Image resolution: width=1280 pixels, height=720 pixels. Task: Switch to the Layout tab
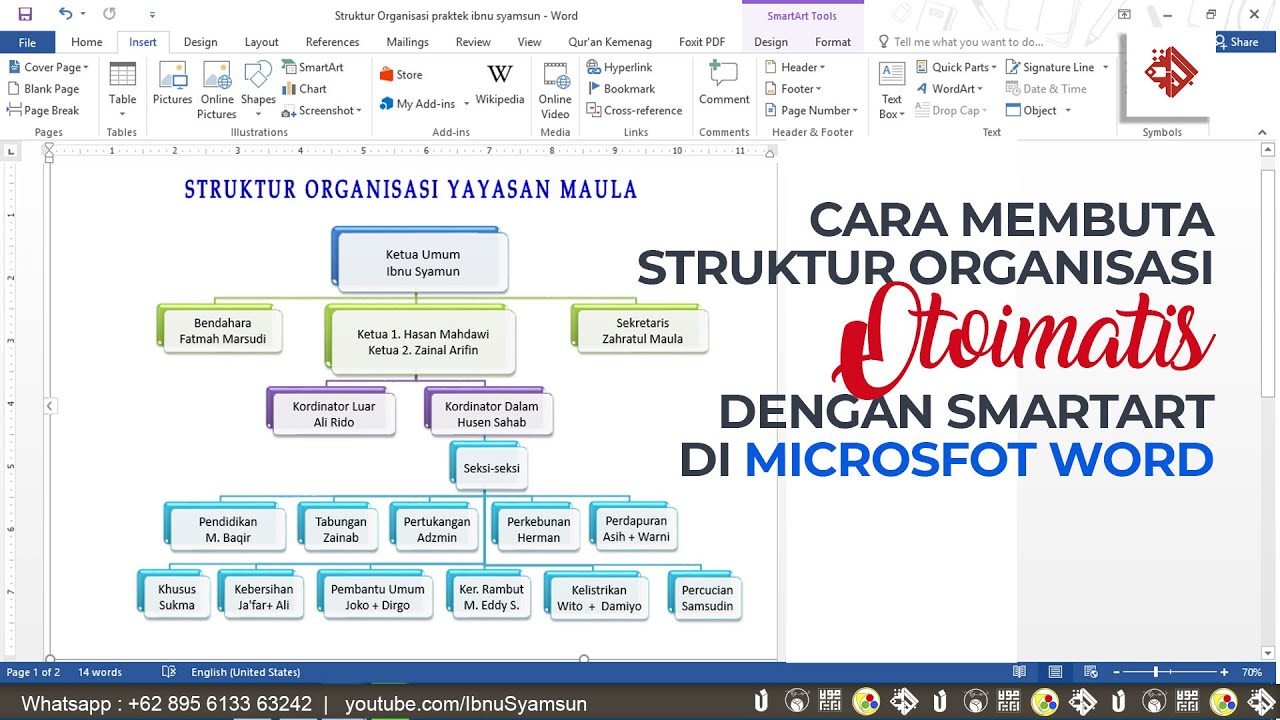(x=262, y=42)
